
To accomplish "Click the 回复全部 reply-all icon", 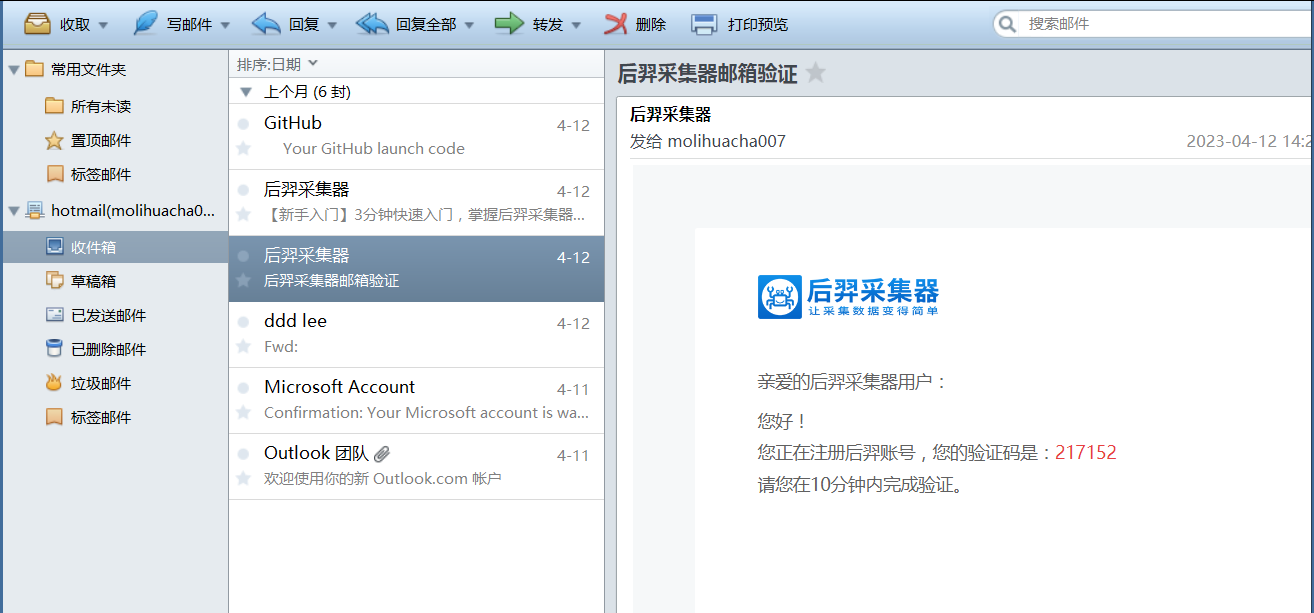I will 372,23.
